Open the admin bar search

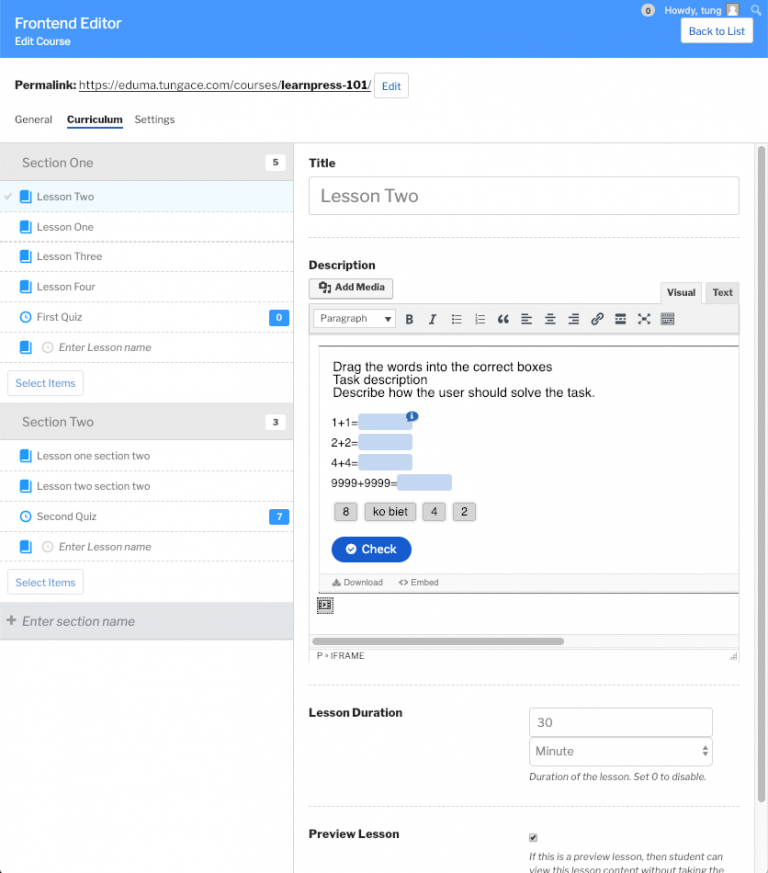point(757,10)
